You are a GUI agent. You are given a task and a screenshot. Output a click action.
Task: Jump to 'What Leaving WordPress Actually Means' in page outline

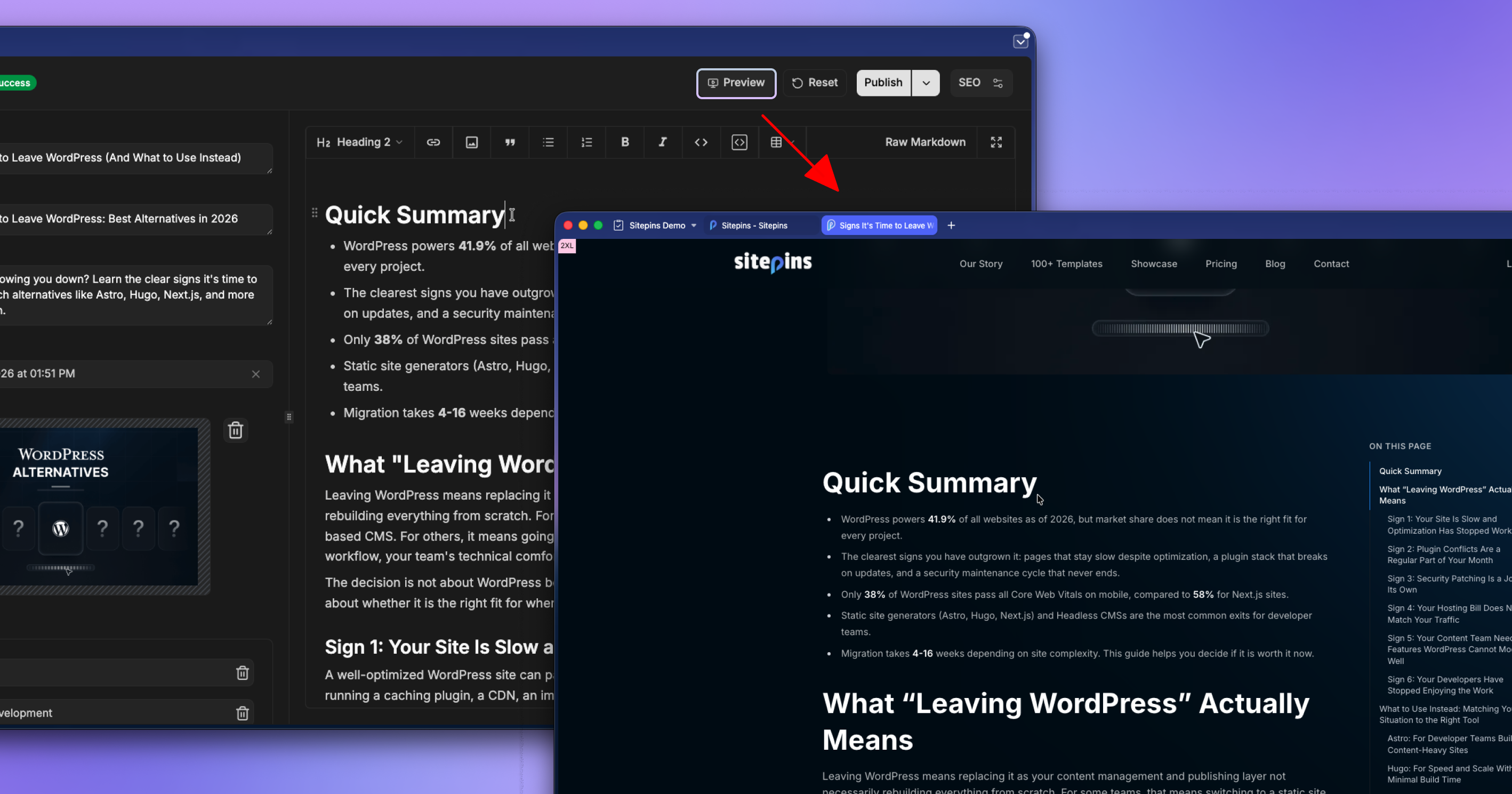coord(1445,495)
